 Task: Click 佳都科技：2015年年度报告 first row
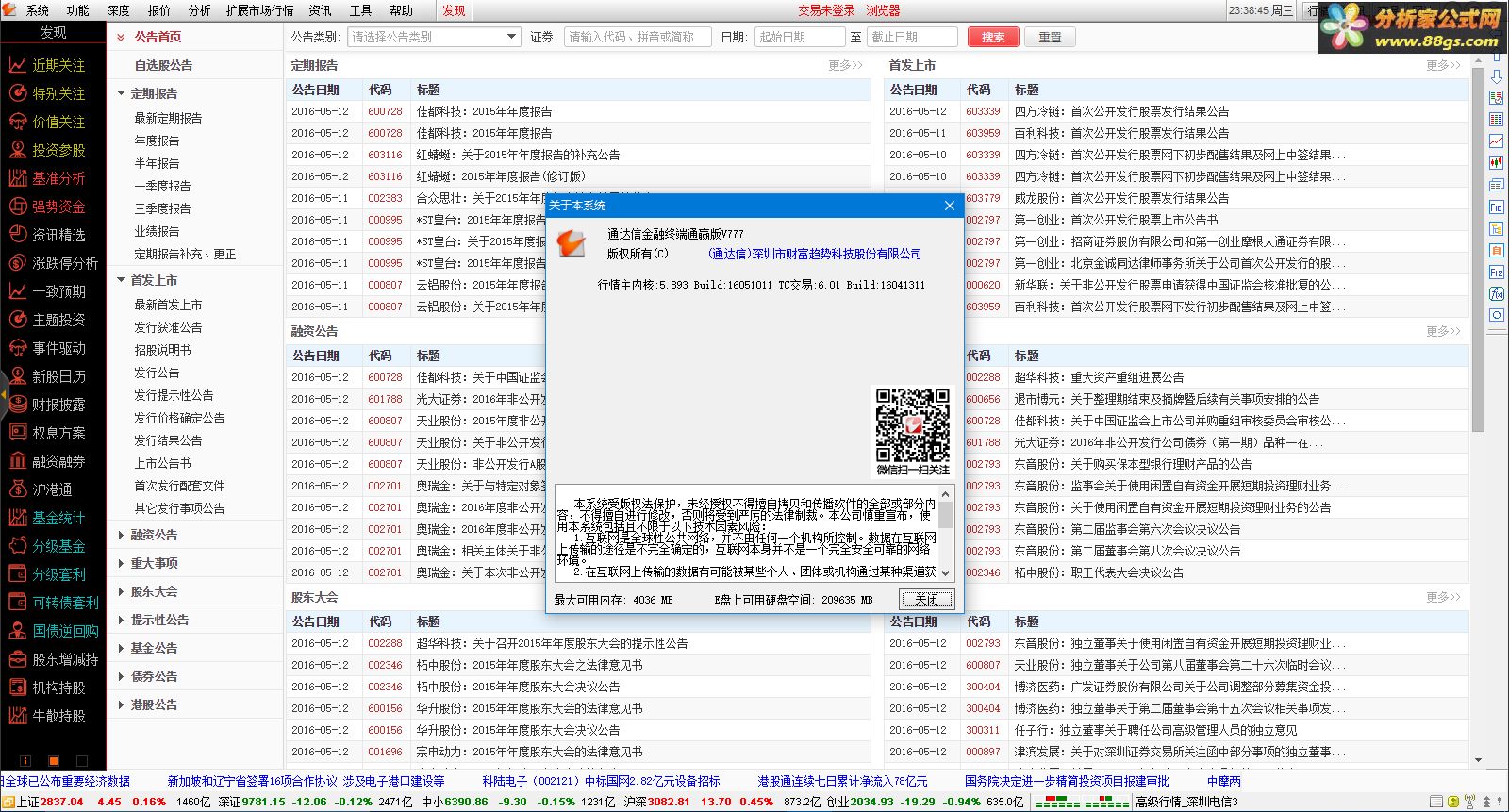tap(578, 111)
